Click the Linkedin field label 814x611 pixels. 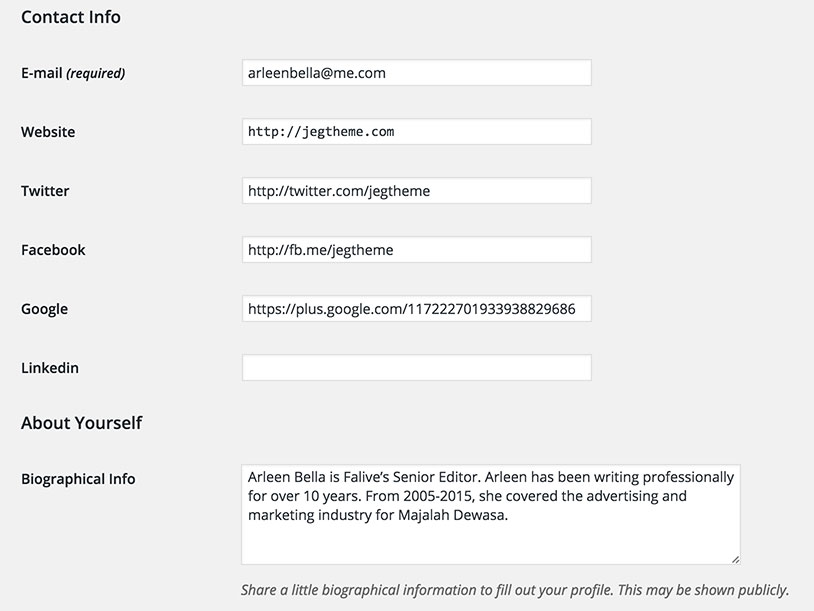(x=50, y=368)
